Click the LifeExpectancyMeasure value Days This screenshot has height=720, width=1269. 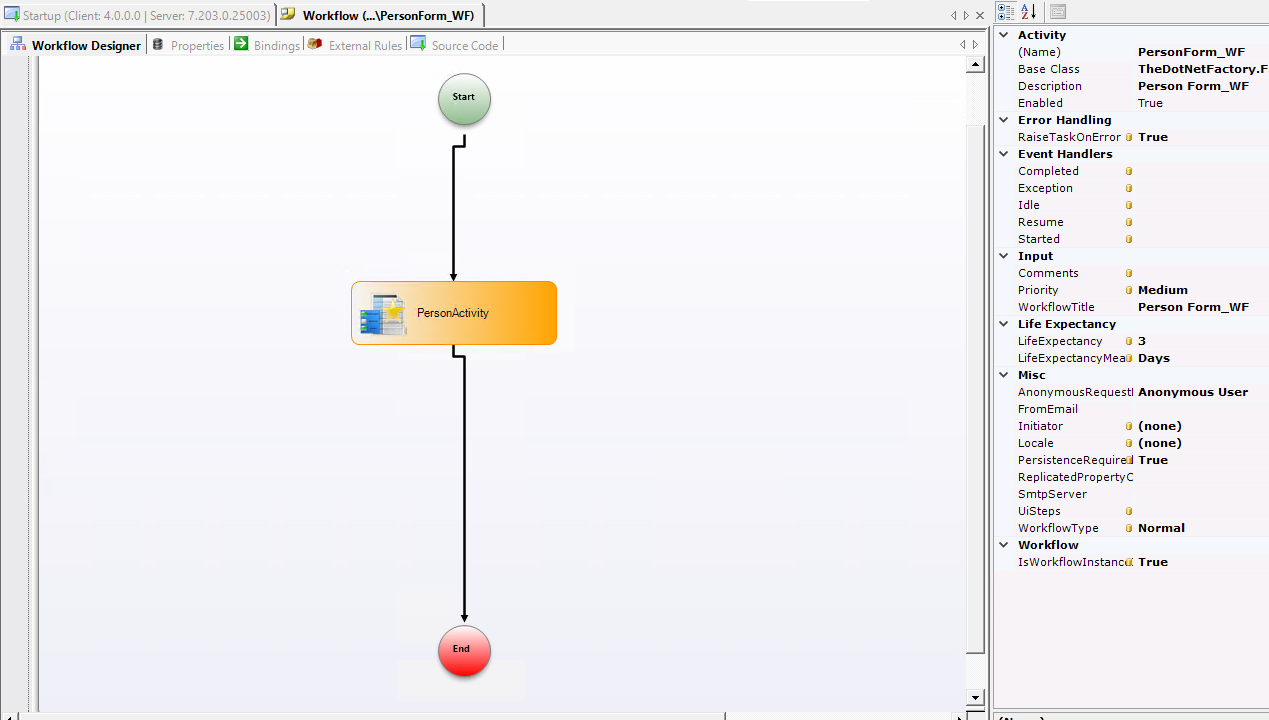pyautogui.click(x=1154, y=358)
